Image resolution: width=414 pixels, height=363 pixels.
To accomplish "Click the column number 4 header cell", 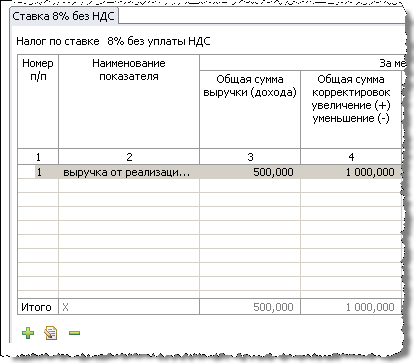I will (x=351, y=157).
